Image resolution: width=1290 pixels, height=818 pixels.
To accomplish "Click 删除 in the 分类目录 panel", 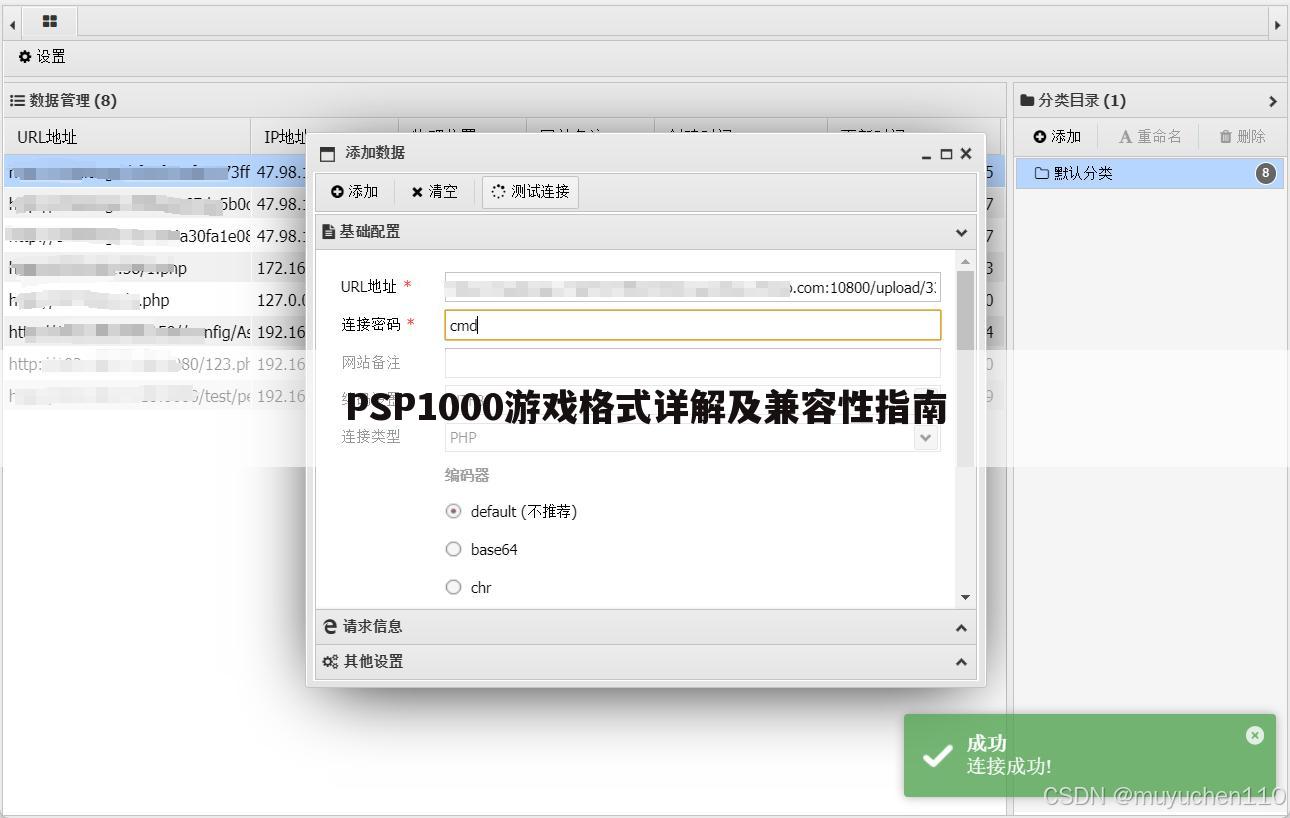I will [x=1242, y=137].
